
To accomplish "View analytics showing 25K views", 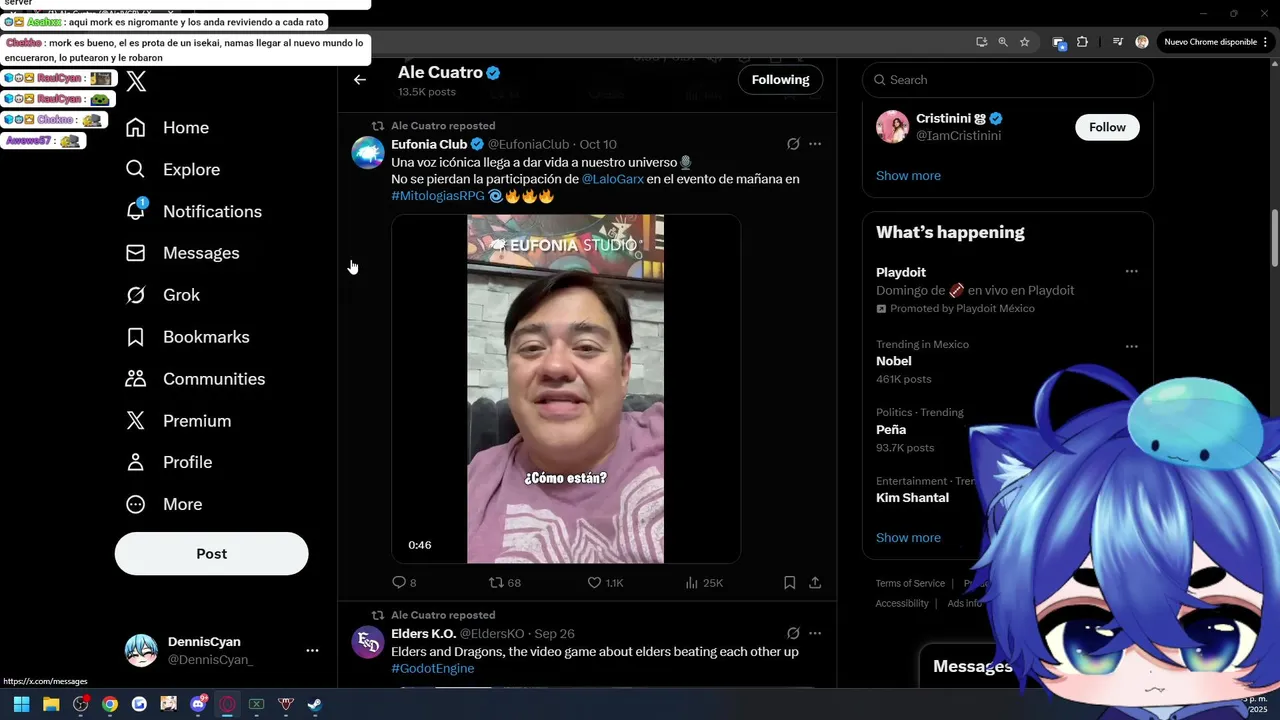I will [704, 582].
